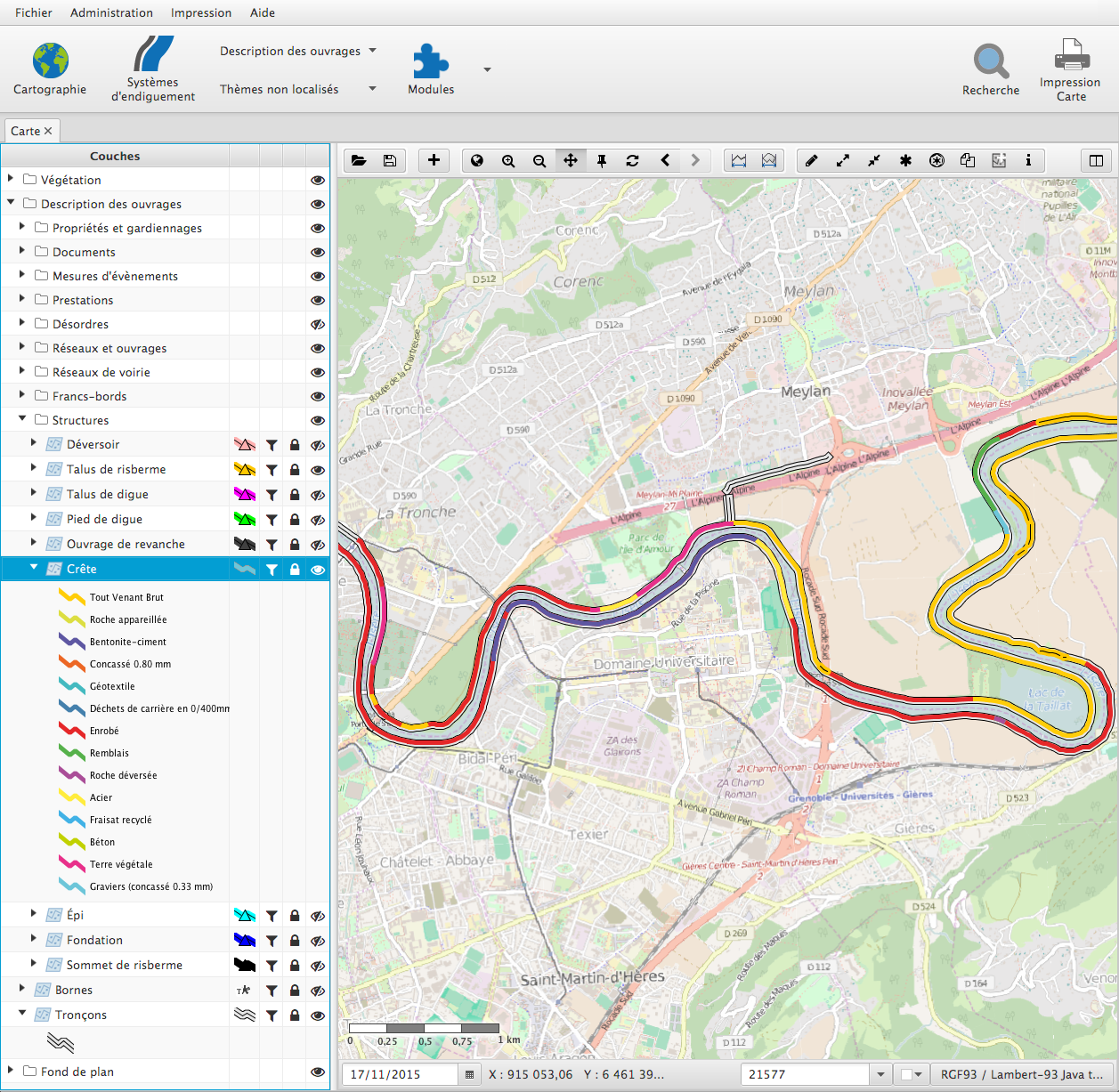Click the add layer plus icon

click(434, 160)
